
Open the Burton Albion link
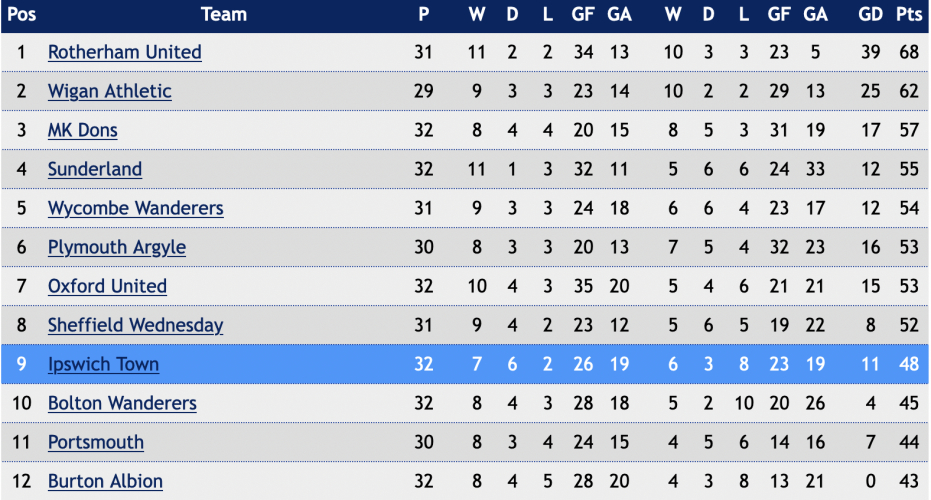[x=105, y=482]
